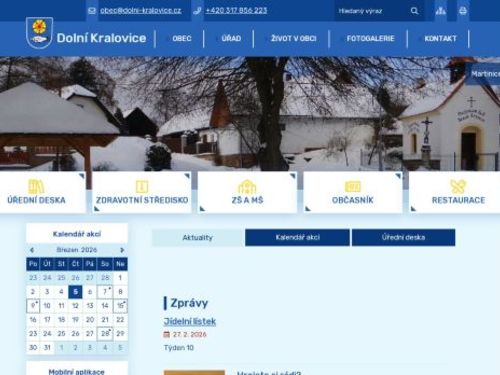Click the Březen 2026 month label

77,250
